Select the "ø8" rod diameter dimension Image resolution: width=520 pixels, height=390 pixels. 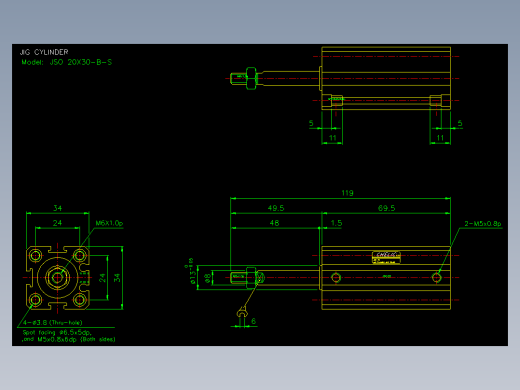208,278
